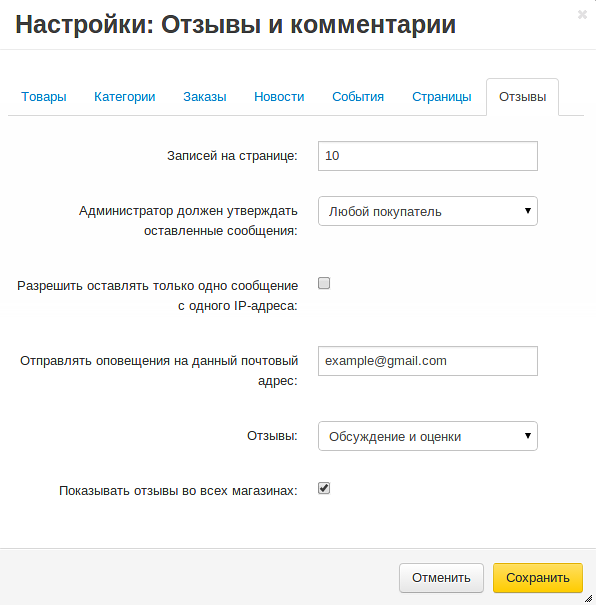Click the Записей на странице label text
596x605 pixels.
pos(232,156)
